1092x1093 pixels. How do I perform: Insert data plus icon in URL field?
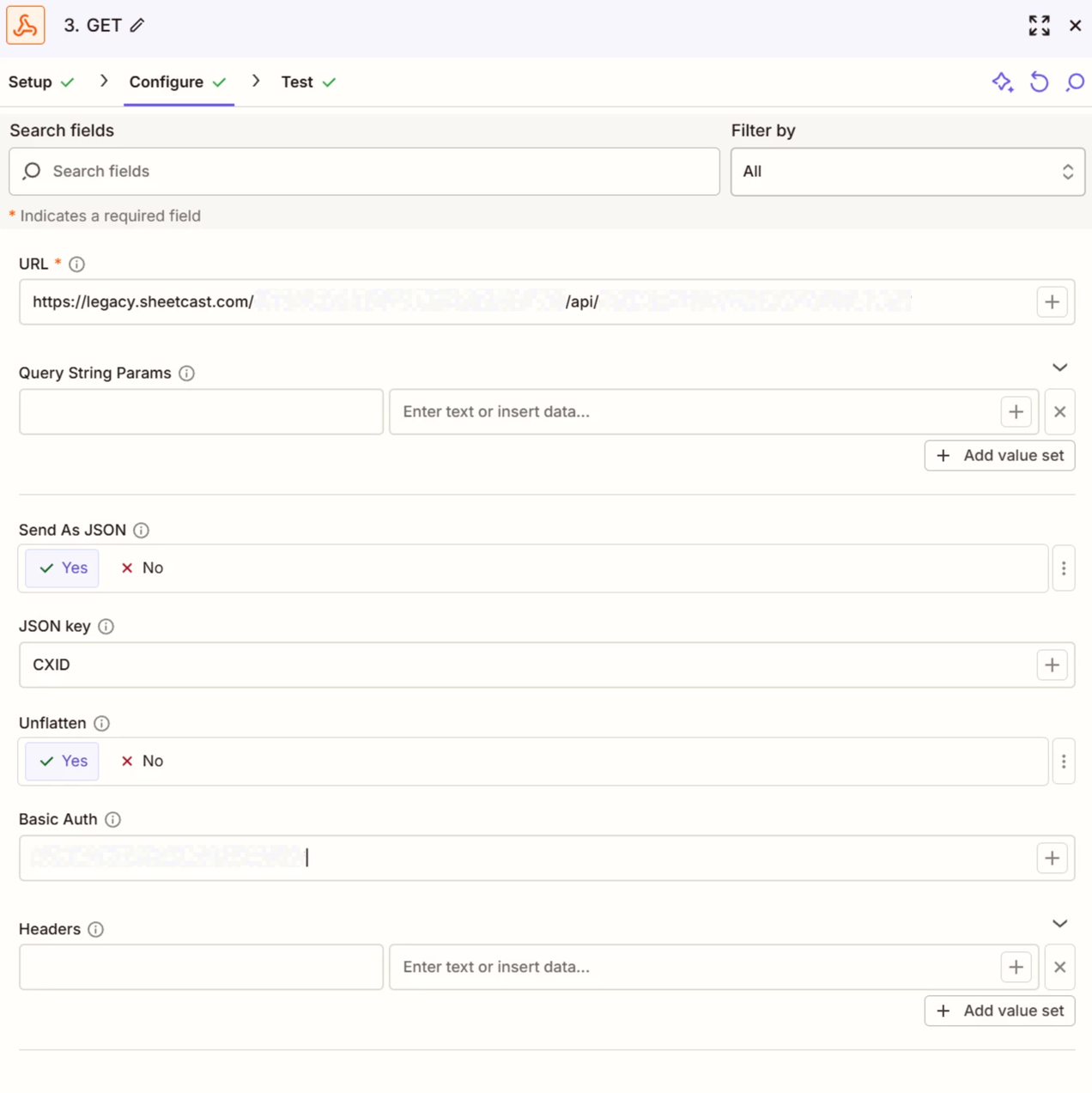click(1052, 302)
